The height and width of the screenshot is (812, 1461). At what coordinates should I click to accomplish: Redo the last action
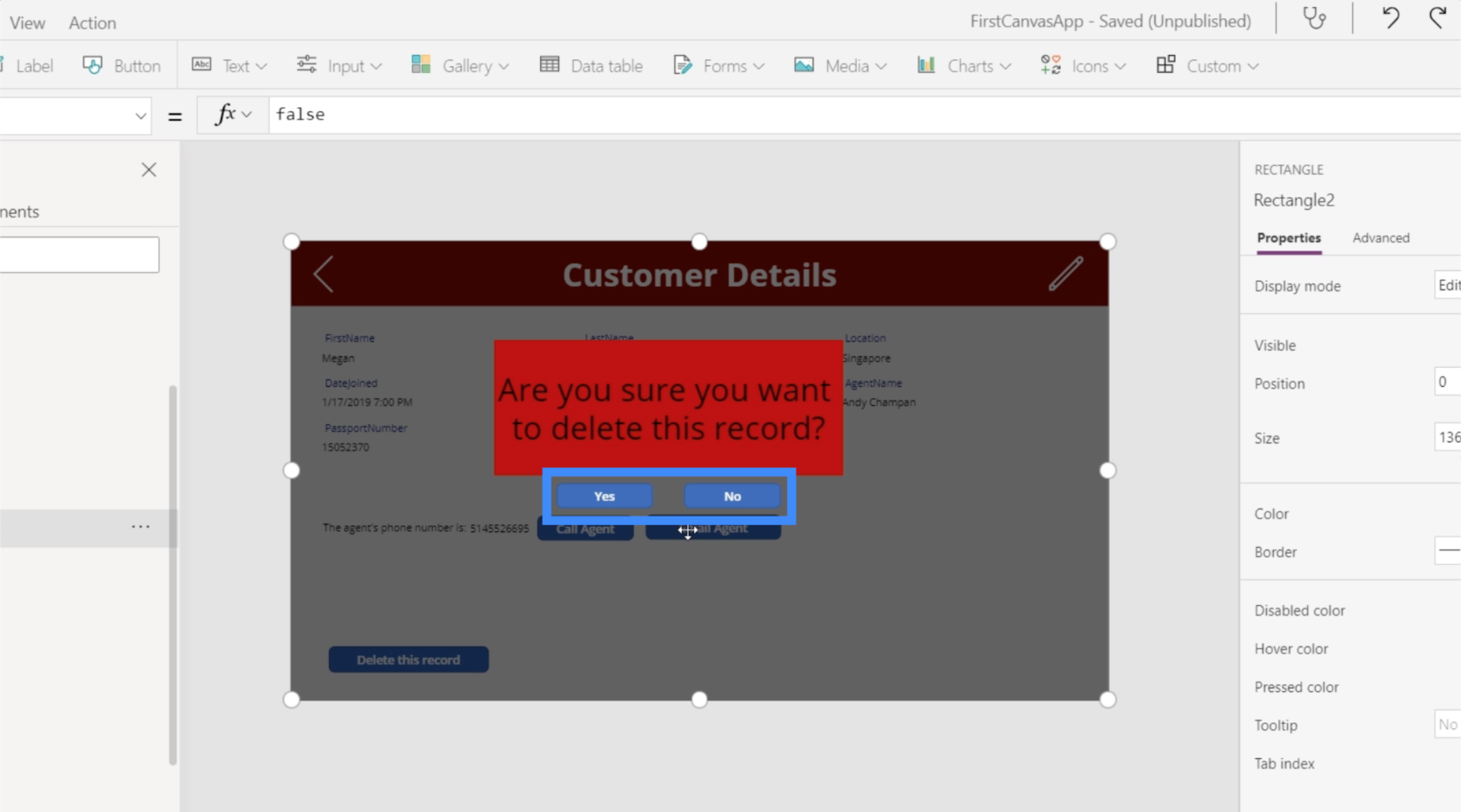(1438, 18)
